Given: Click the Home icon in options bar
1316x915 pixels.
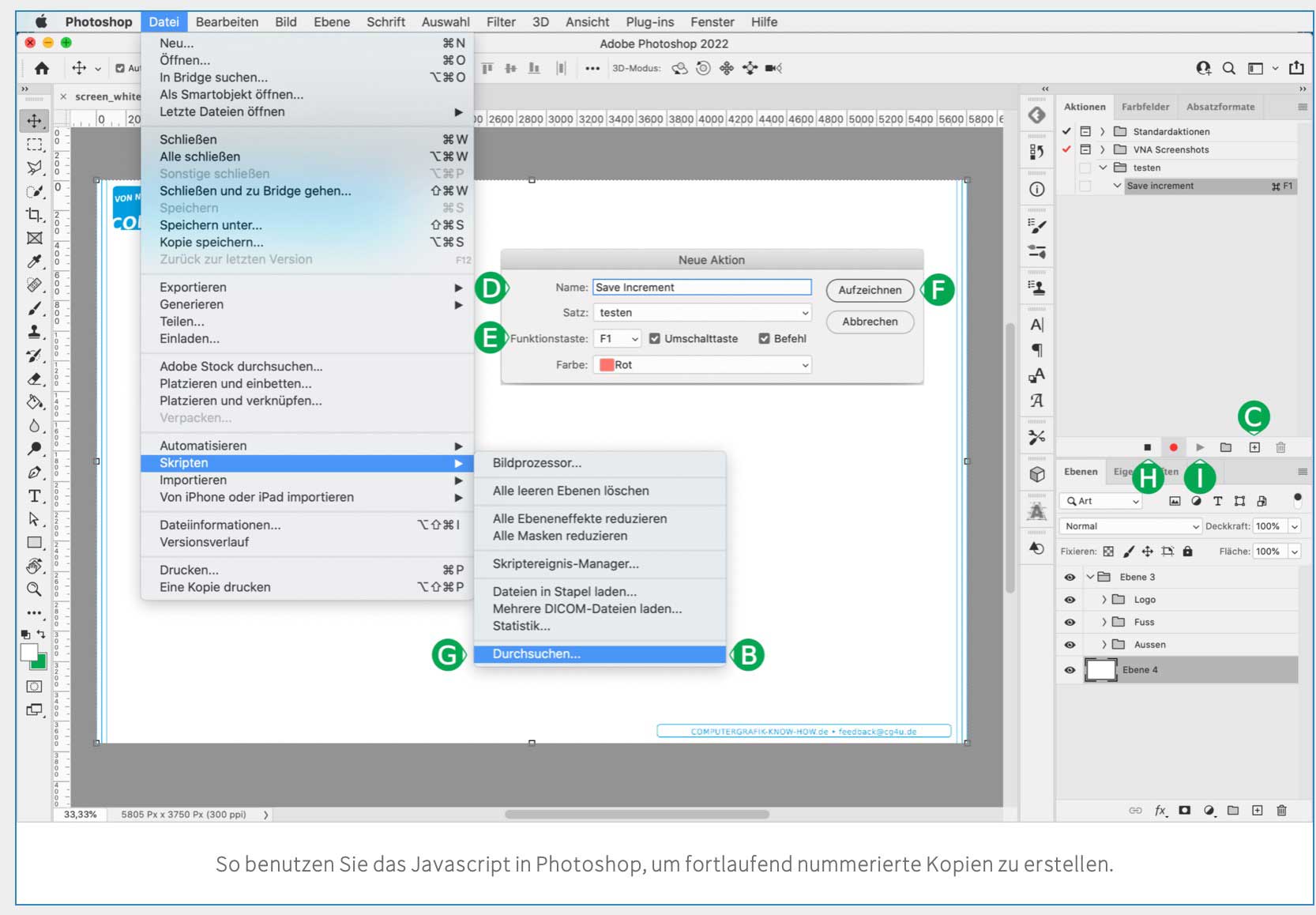Looking at the screenshot, I should (42, 68).
